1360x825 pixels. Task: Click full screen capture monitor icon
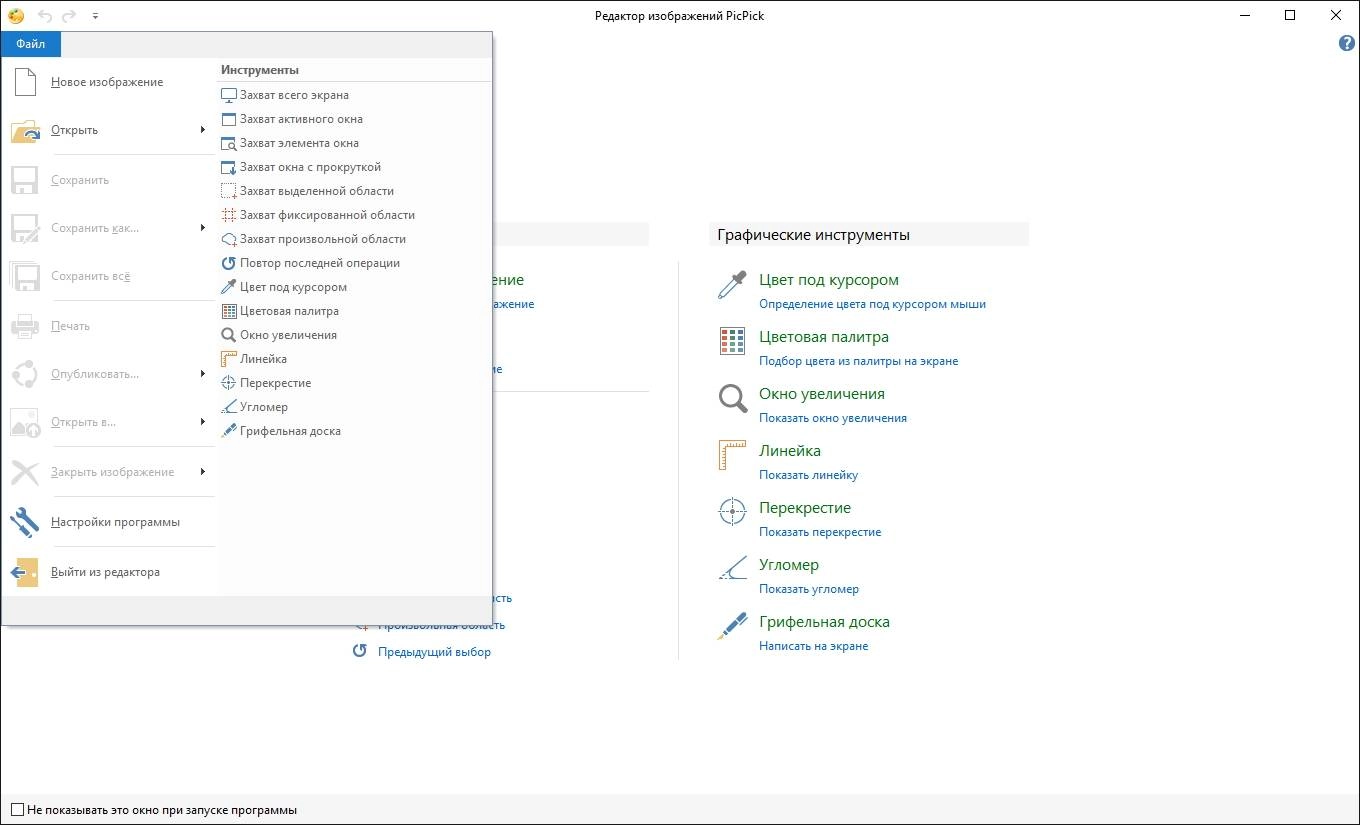229,96
